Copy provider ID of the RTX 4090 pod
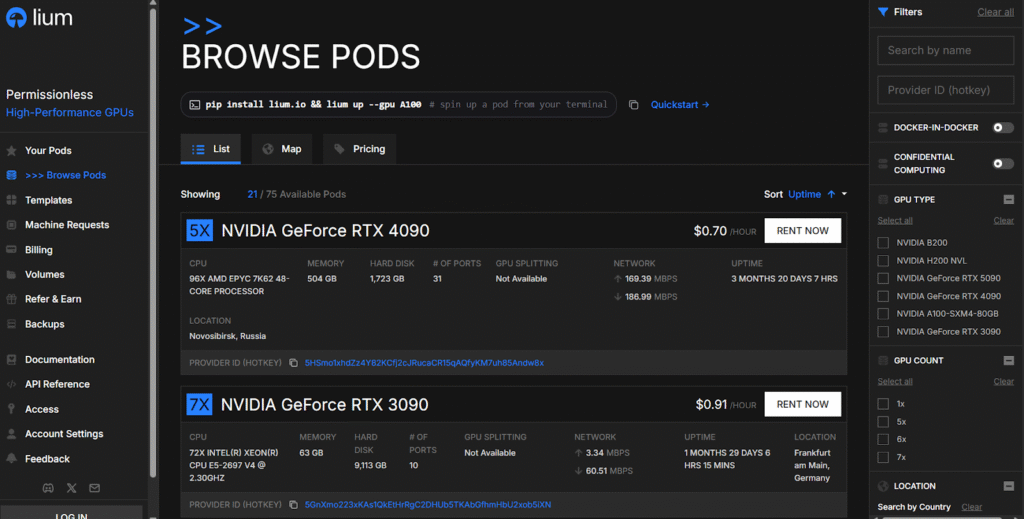This screenshot has width=1024, height=519. point(294,363)
